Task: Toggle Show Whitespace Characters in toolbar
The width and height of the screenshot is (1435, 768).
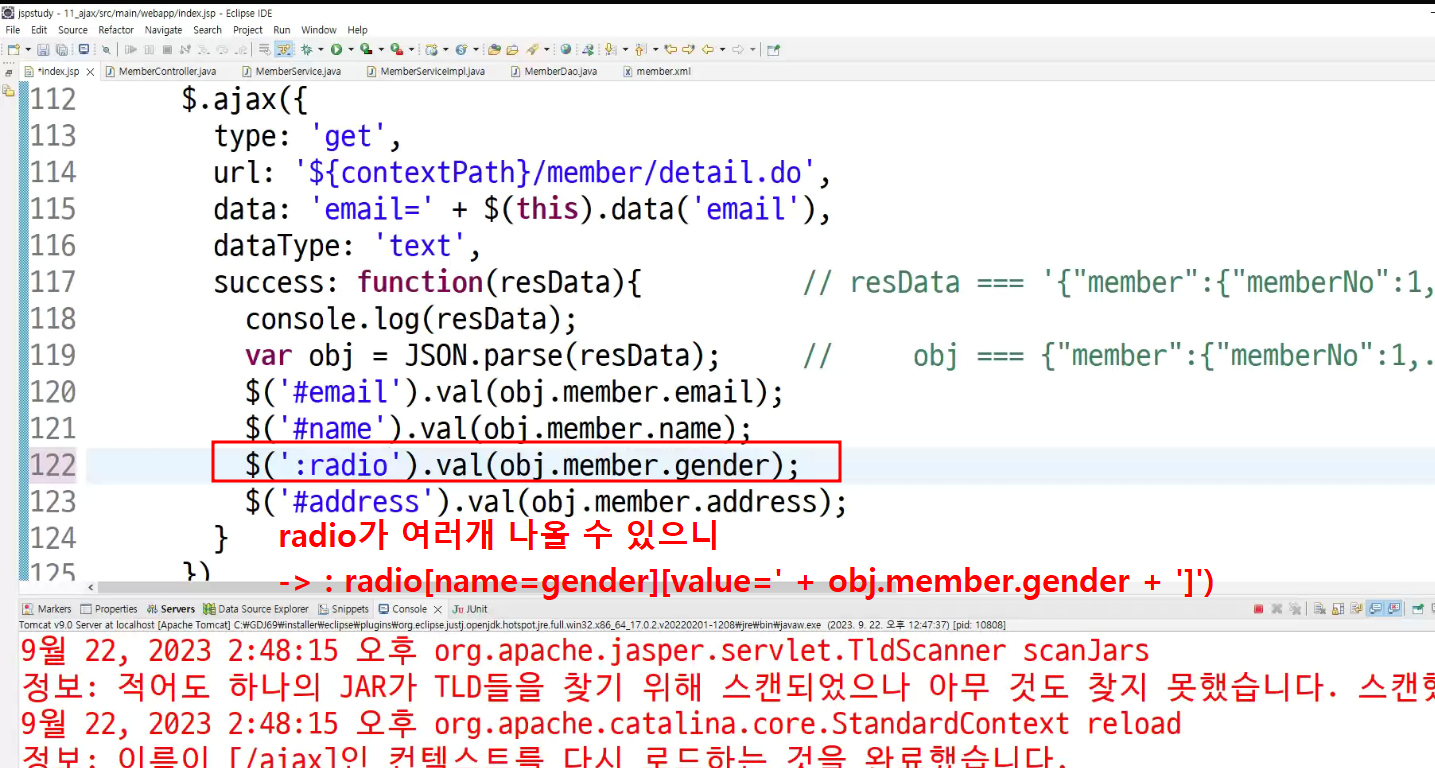Action: [265, 49]
